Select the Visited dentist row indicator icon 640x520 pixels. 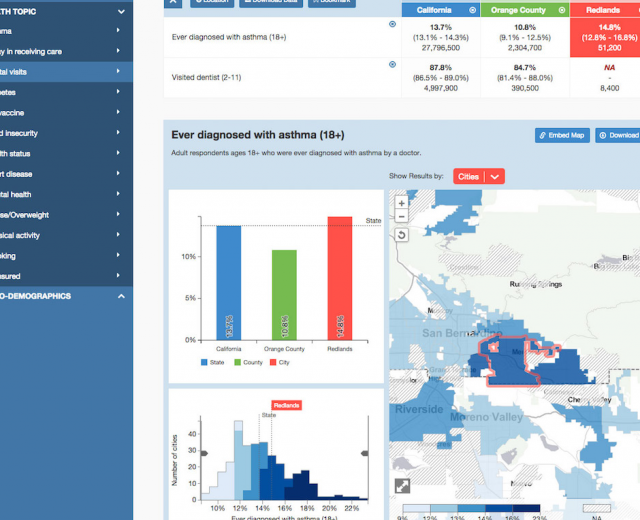pyautogui.click(x=392, y=64)
